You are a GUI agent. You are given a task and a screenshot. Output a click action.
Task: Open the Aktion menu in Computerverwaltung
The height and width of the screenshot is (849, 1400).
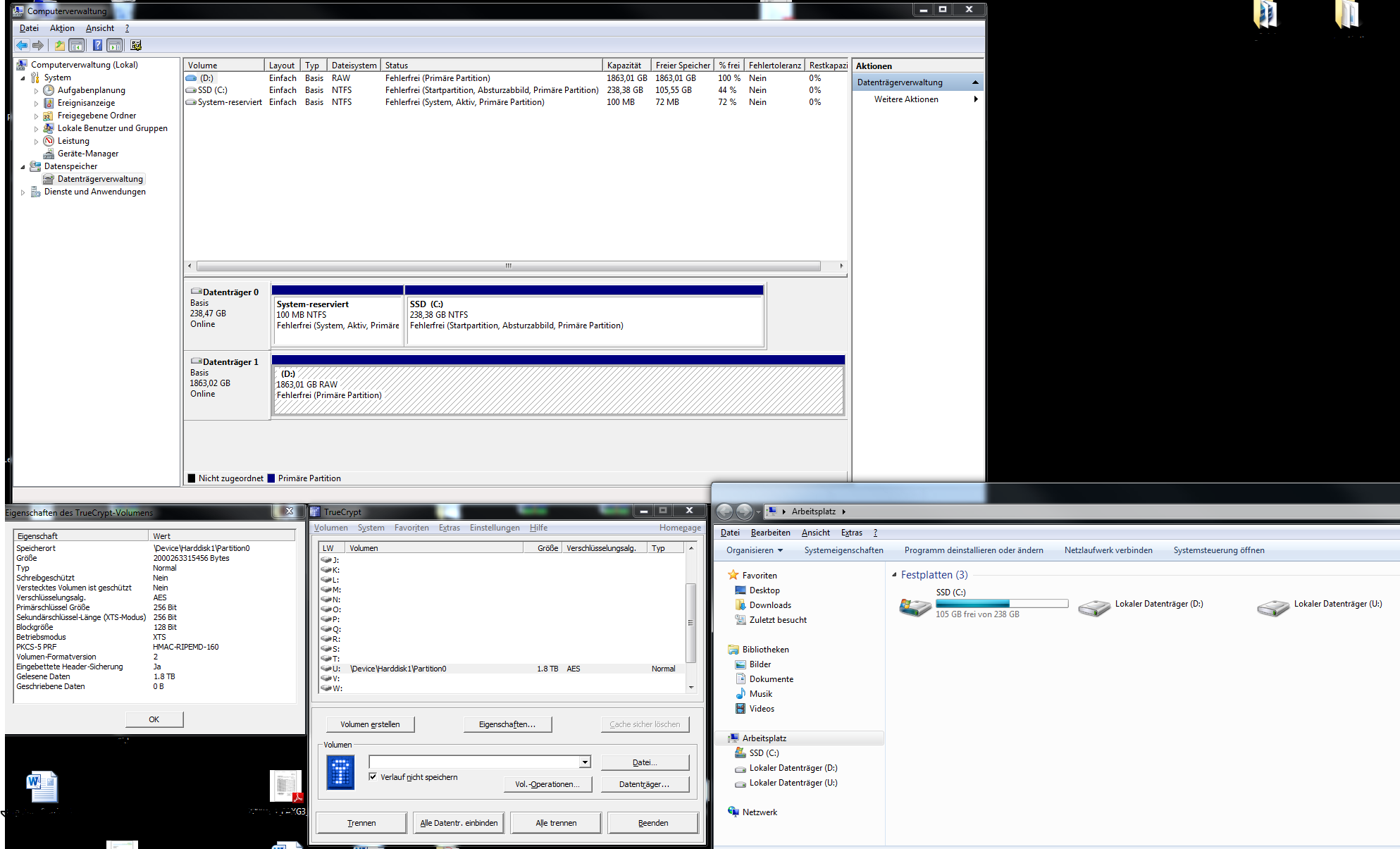[62, 28]
